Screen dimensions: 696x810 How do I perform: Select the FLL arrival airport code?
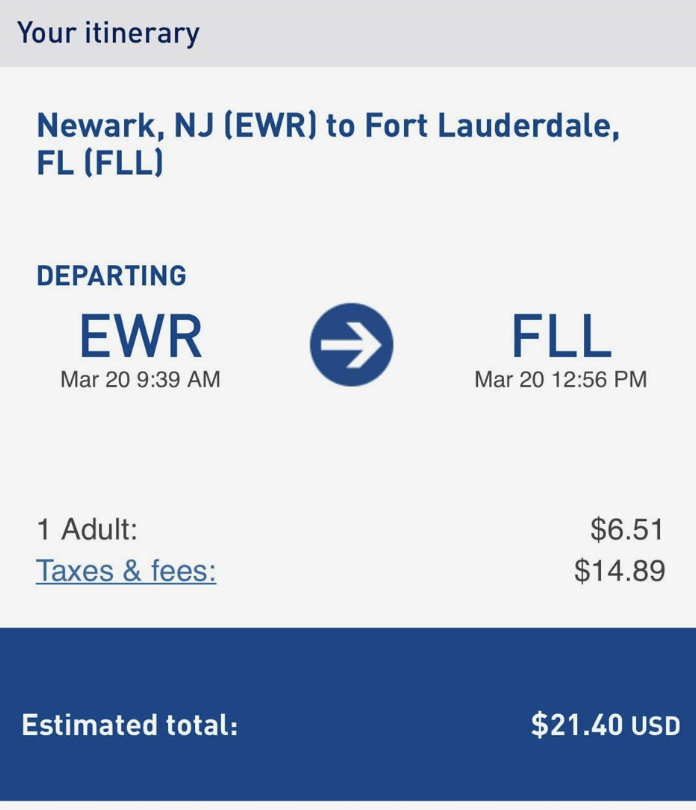click(561, 336)
